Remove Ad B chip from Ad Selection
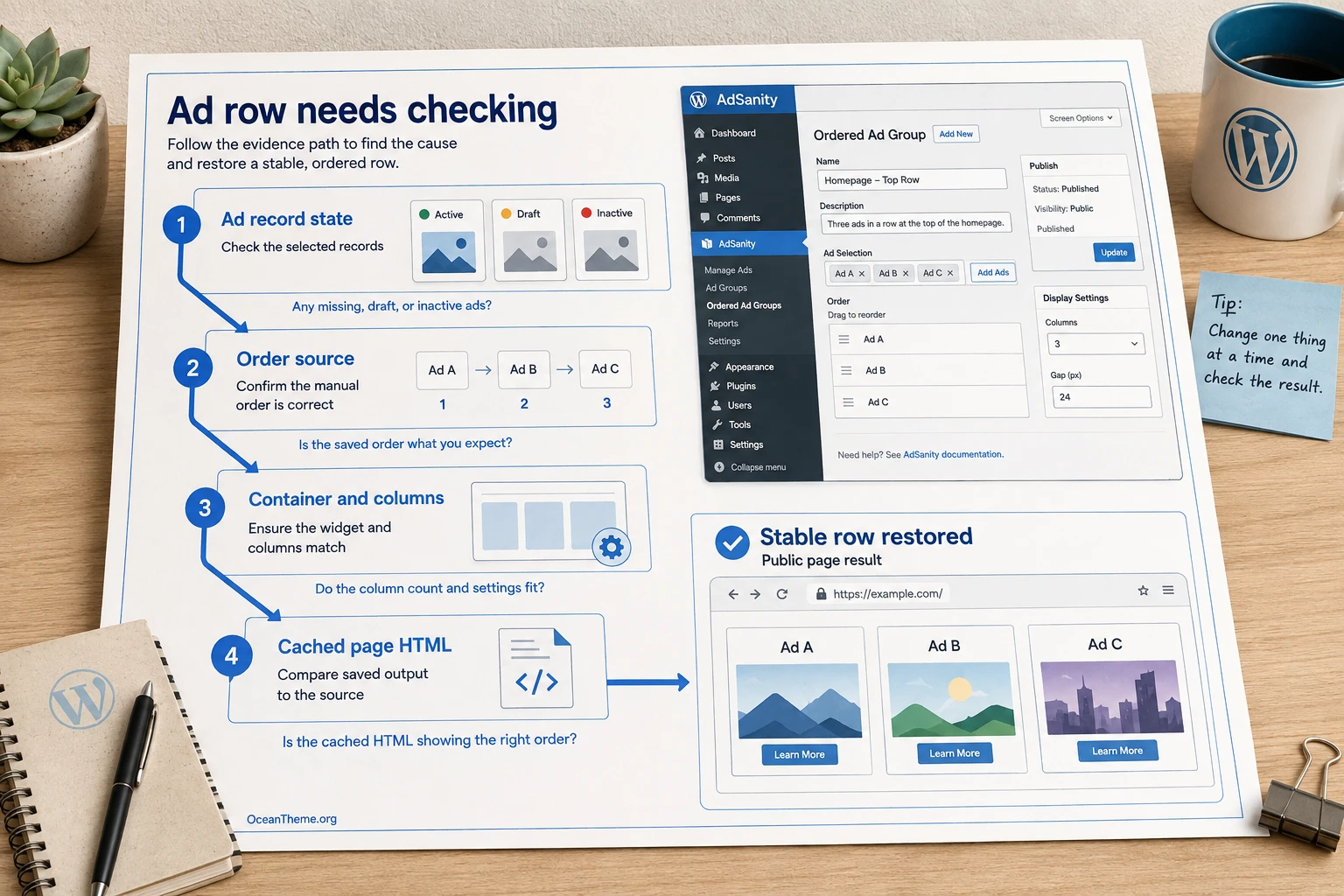Image resolution: width=1344 pixels, height=896 pixels. click(x=906, y=273)
